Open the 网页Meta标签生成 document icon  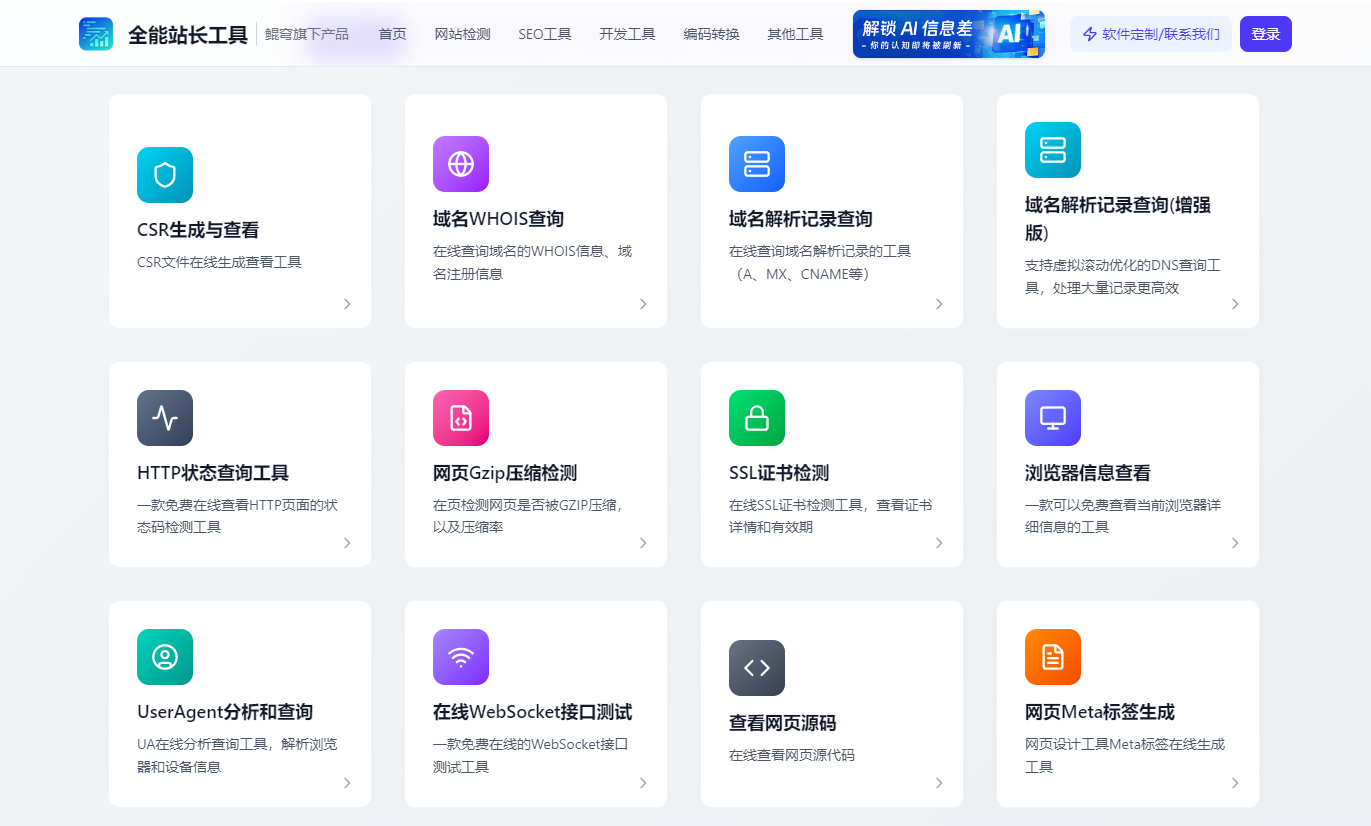pos(1052,657)
